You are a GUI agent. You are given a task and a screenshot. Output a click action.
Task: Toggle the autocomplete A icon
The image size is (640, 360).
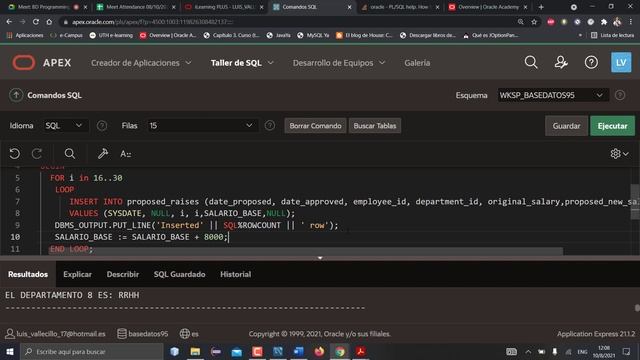point(125,154)
